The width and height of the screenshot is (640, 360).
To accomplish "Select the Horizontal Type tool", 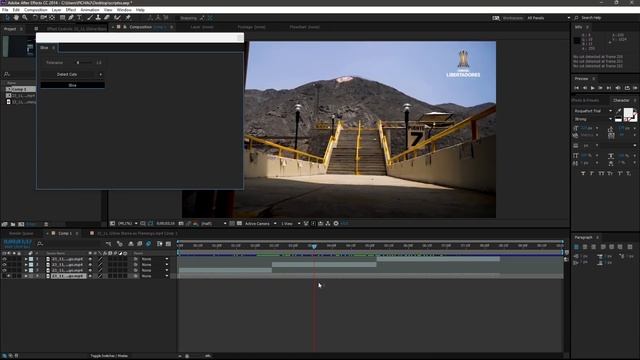I will click(80, 18).
